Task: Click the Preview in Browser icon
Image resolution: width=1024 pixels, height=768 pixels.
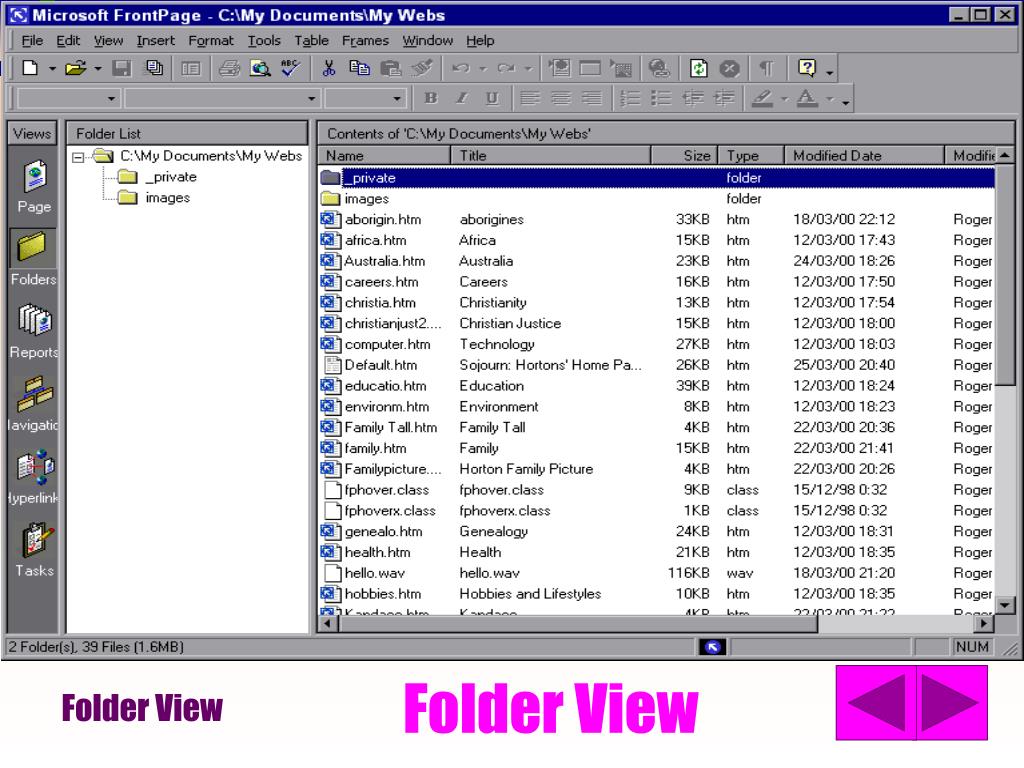Action: click(x=260, y=68)
